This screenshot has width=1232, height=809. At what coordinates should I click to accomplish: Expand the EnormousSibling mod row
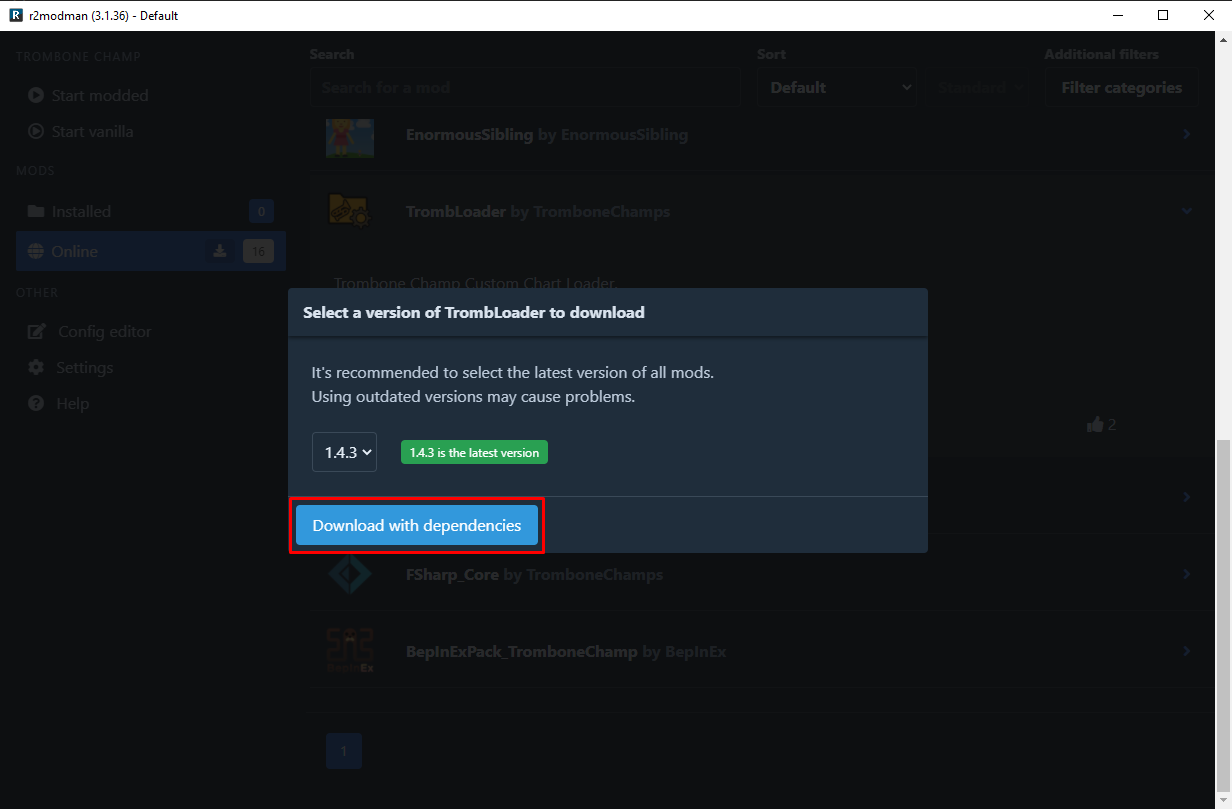[1187, 134]
